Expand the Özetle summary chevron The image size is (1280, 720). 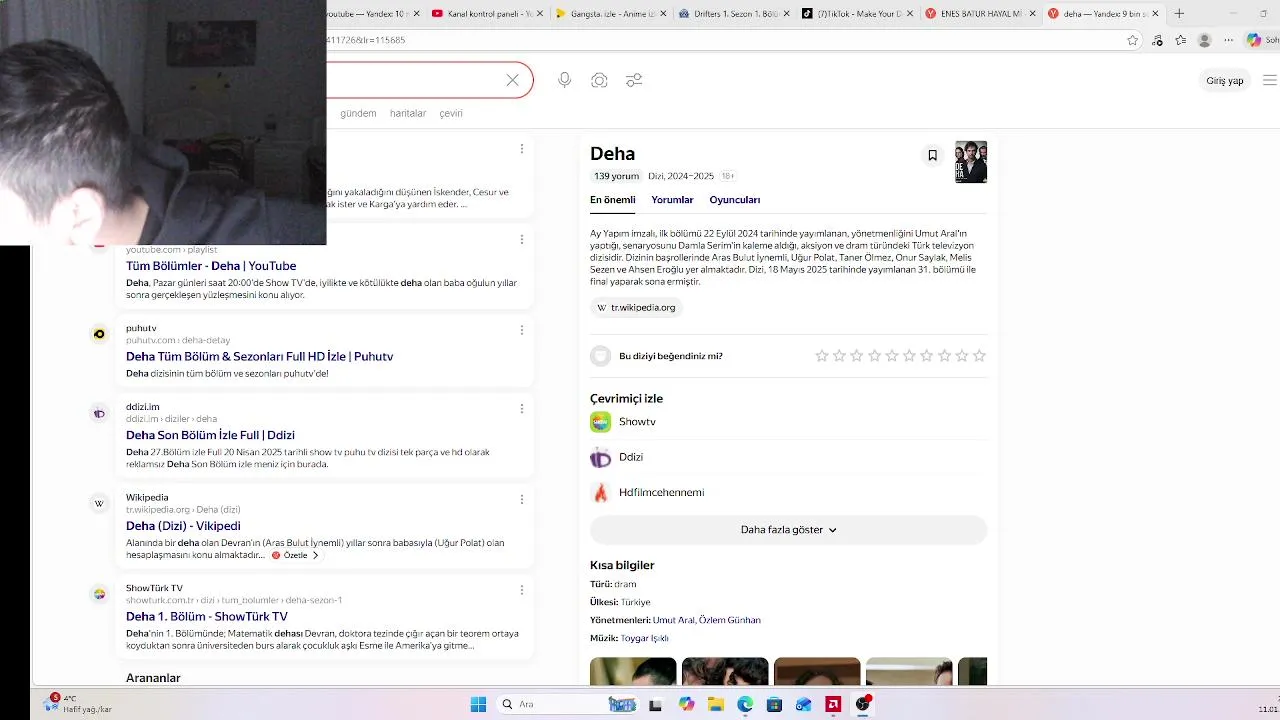tap(316, 555)
